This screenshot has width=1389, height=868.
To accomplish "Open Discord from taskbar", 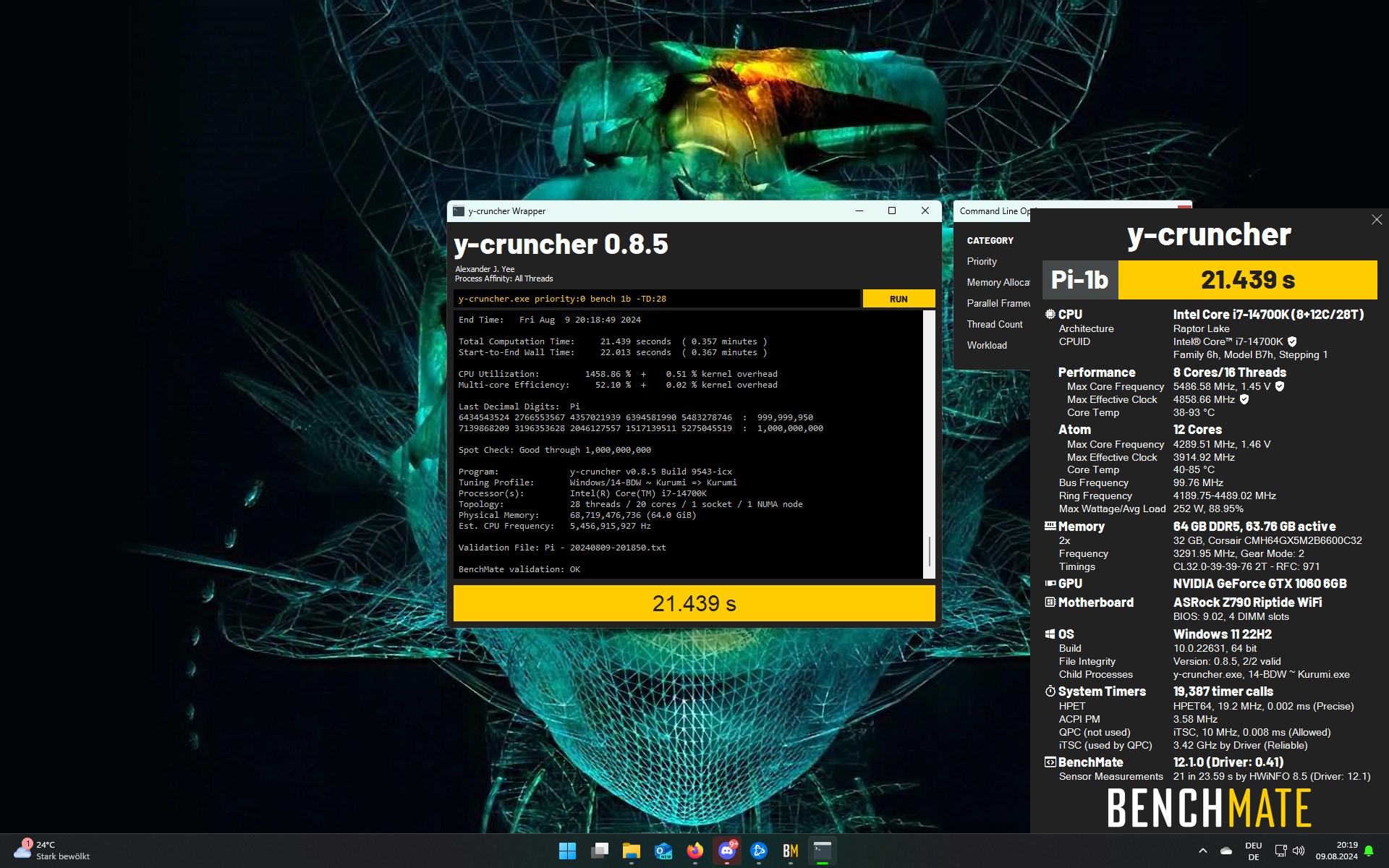I will pyautogui.click(x=726, y=851).
